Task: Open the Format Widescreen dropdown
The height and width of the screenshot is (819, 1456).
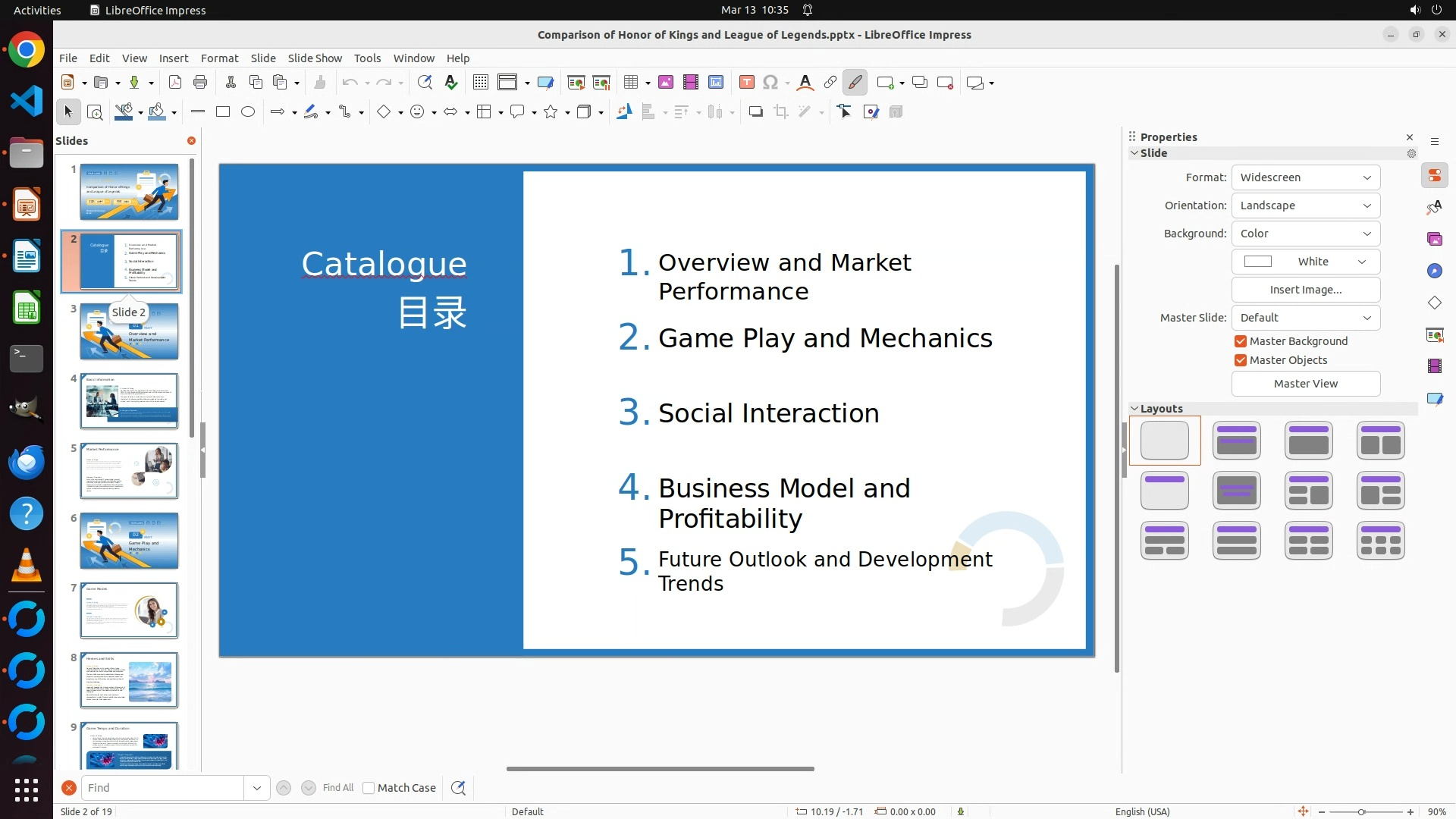Action: (1305, 177)
